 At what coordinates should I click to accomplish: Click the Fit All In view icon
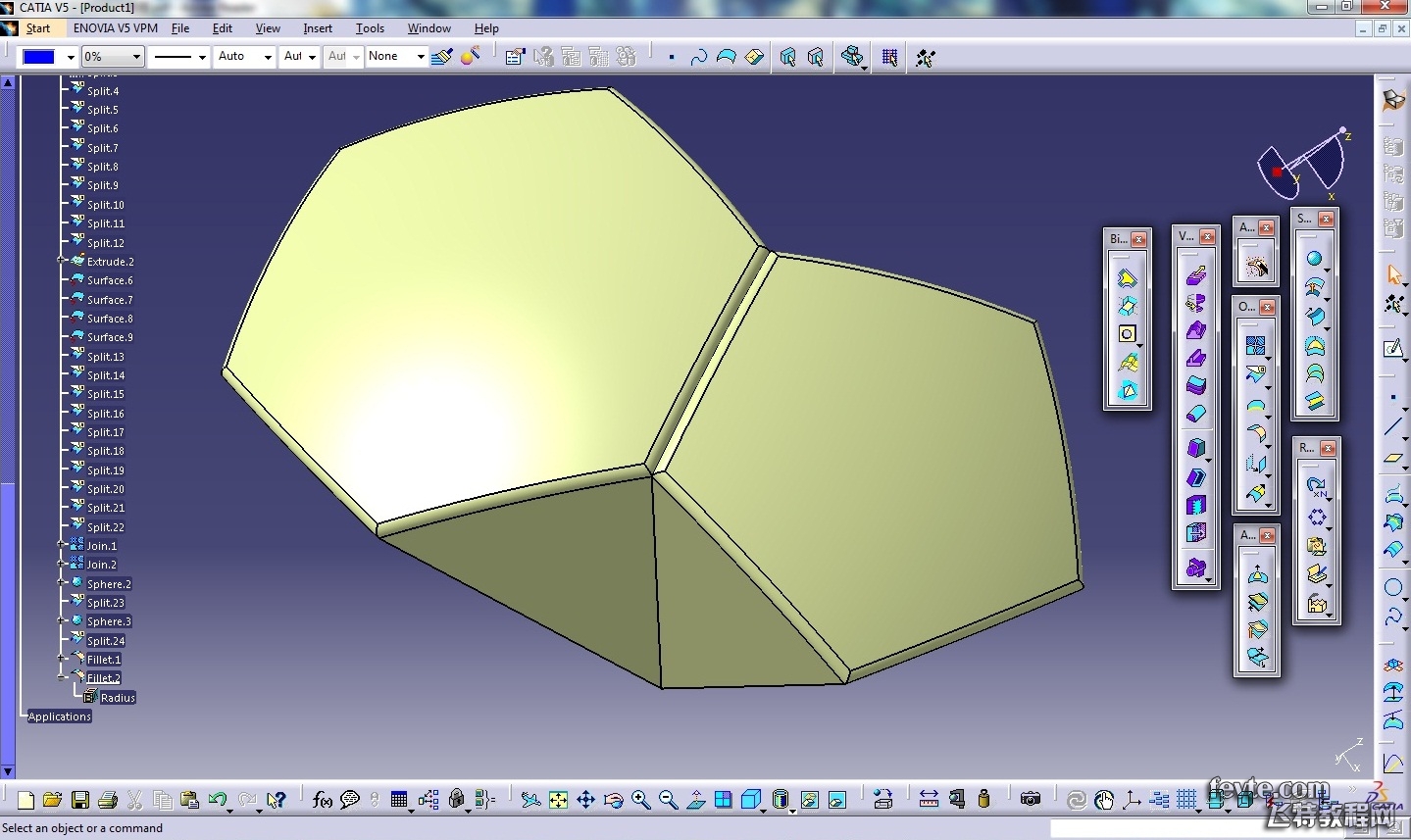558,800
